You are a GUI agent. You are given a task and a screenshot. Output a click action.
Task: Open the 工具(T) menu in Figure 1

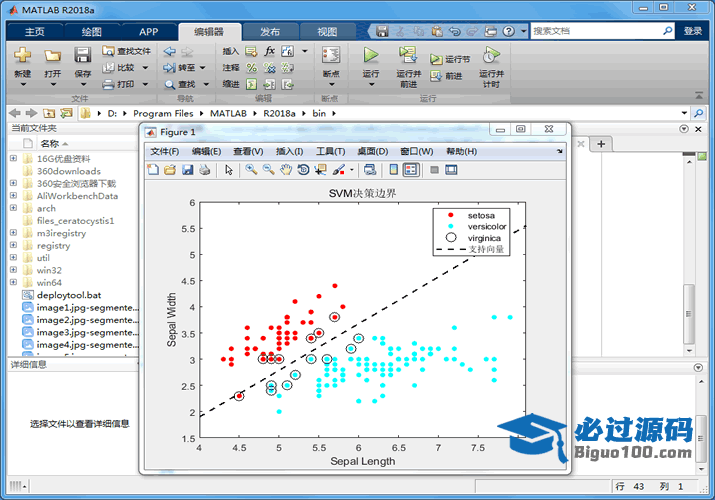(x=331, y=151)
